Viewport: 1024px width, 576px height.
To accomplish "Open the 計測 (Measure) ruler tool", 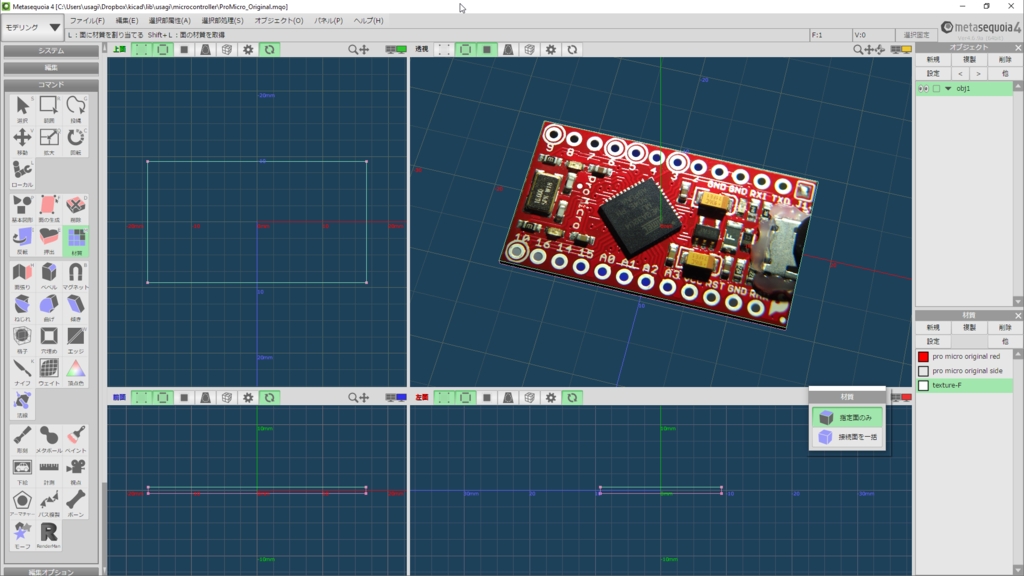I will pos(49,472).
